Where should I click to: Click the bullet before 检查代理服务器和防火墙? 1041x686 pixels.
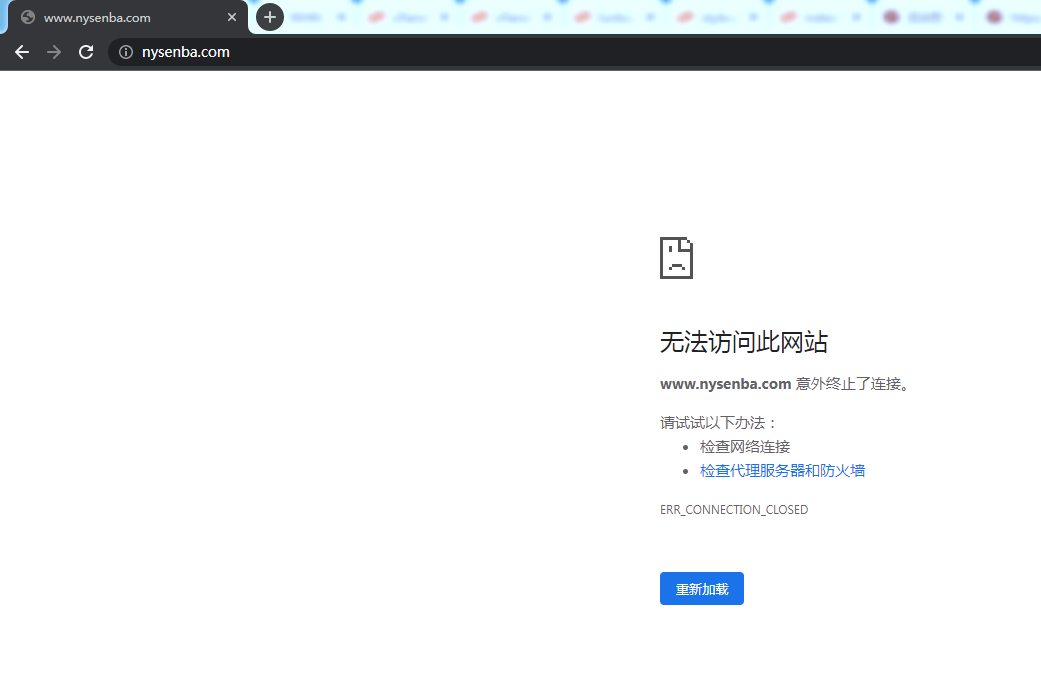click(x=686, y=471)
